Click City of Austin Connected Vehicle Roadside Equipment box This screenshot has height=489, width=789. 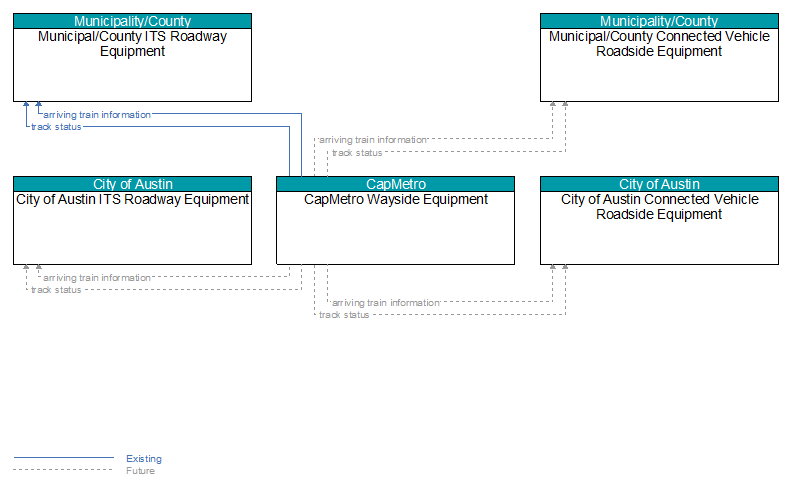click(659, 220)
